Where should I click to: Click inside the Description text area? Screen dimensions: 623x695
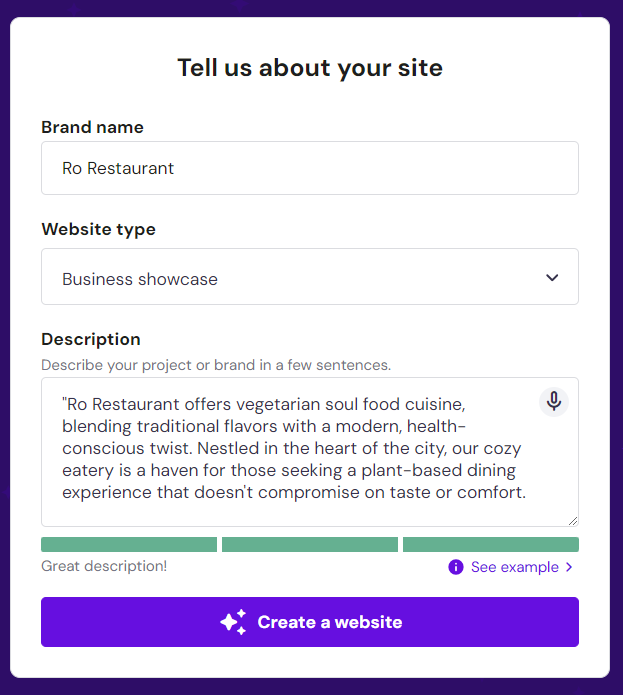pos(290,450)
